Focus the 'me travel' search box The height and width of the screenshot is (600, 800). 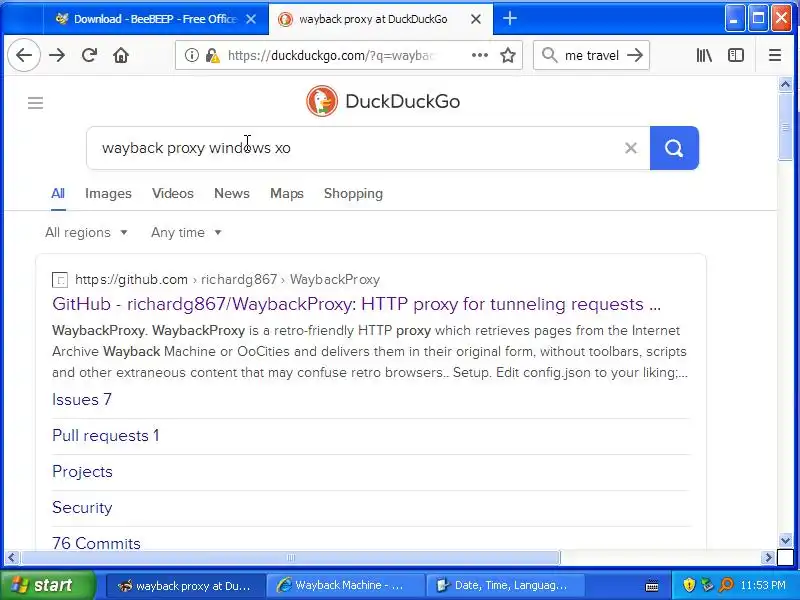click(592, 55)
